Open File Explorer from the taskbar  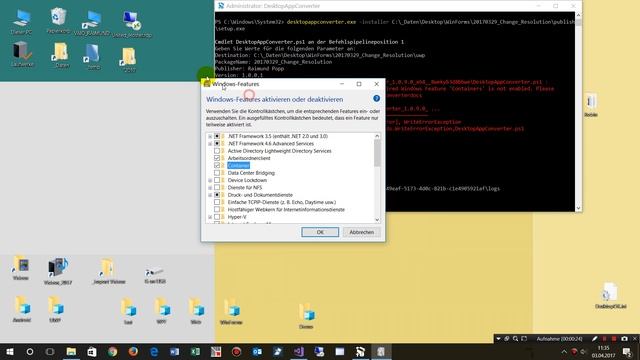click(71, 351)
